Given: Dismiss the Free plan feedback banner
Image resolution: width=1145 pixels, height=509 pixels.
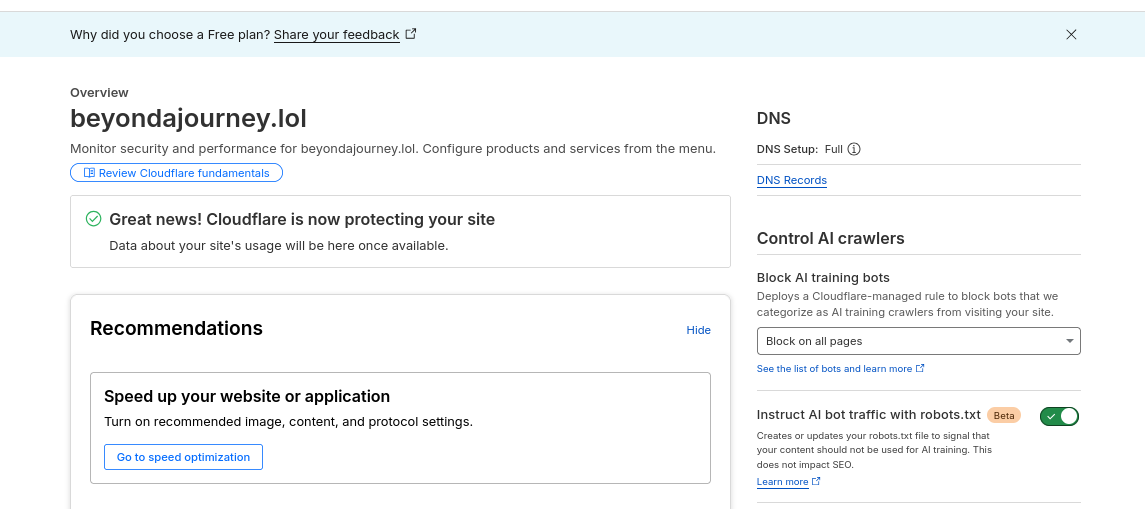Looking at the screenshot, I should [1071, 34].
